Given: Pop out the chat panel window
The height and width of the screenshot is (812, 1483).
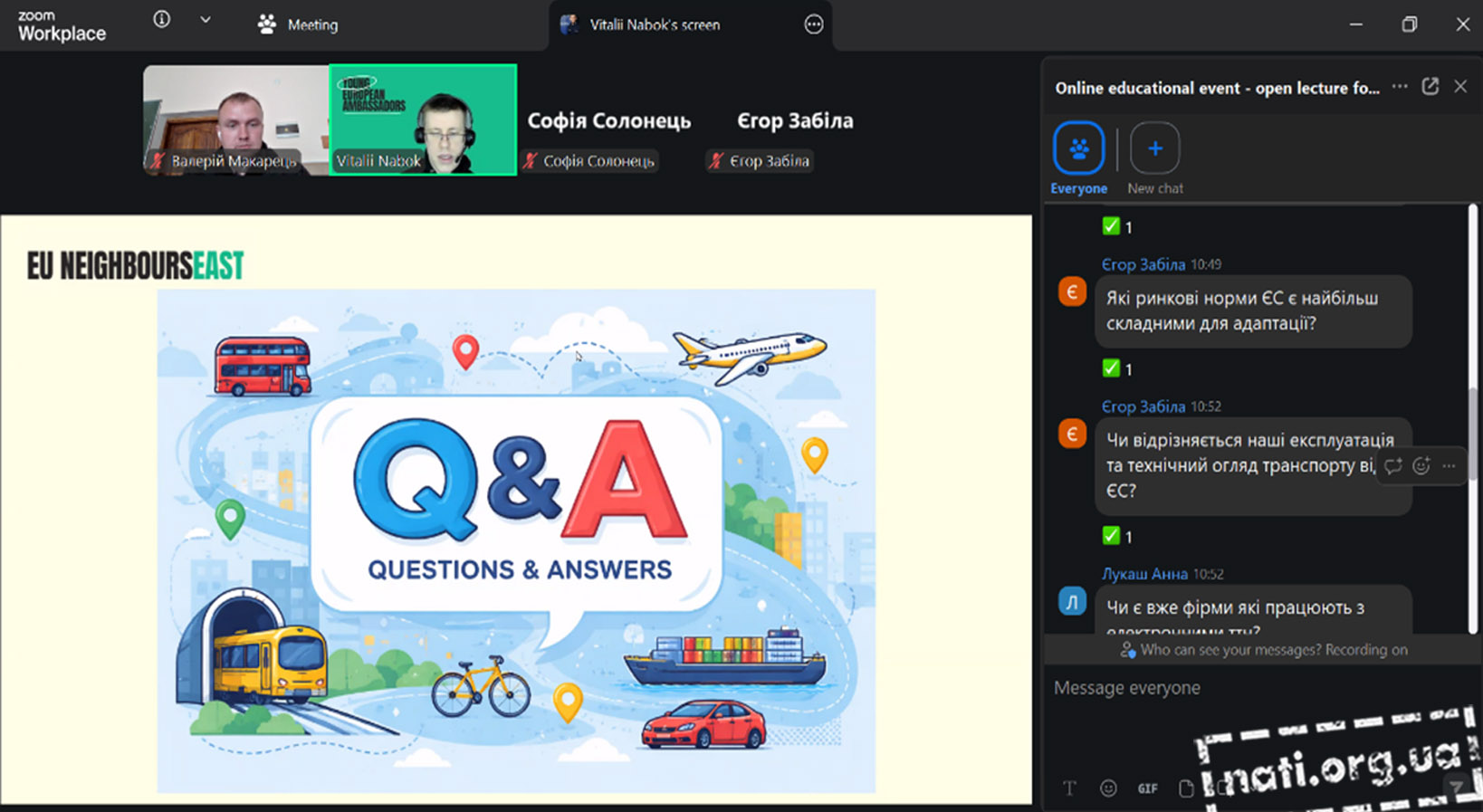Looking at the screenshot, I should [x=1430, y=87].
